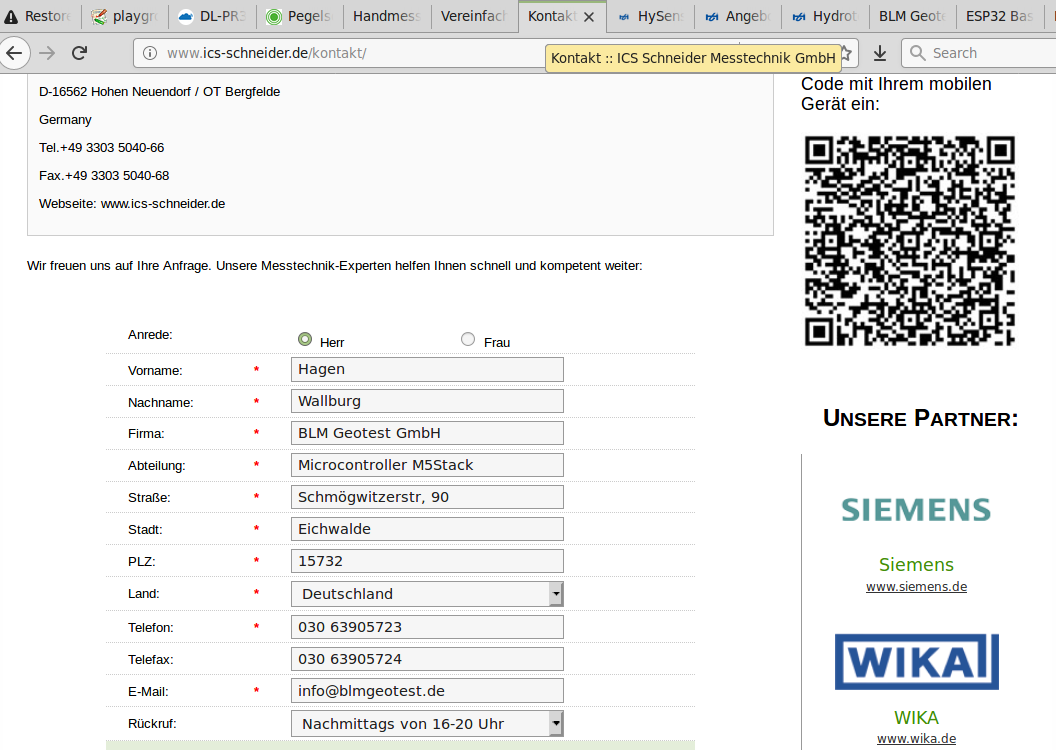Click the Siemens partner logo
Image resolution: width=1056 pixels, height=750 pixels.
[916, 510]
